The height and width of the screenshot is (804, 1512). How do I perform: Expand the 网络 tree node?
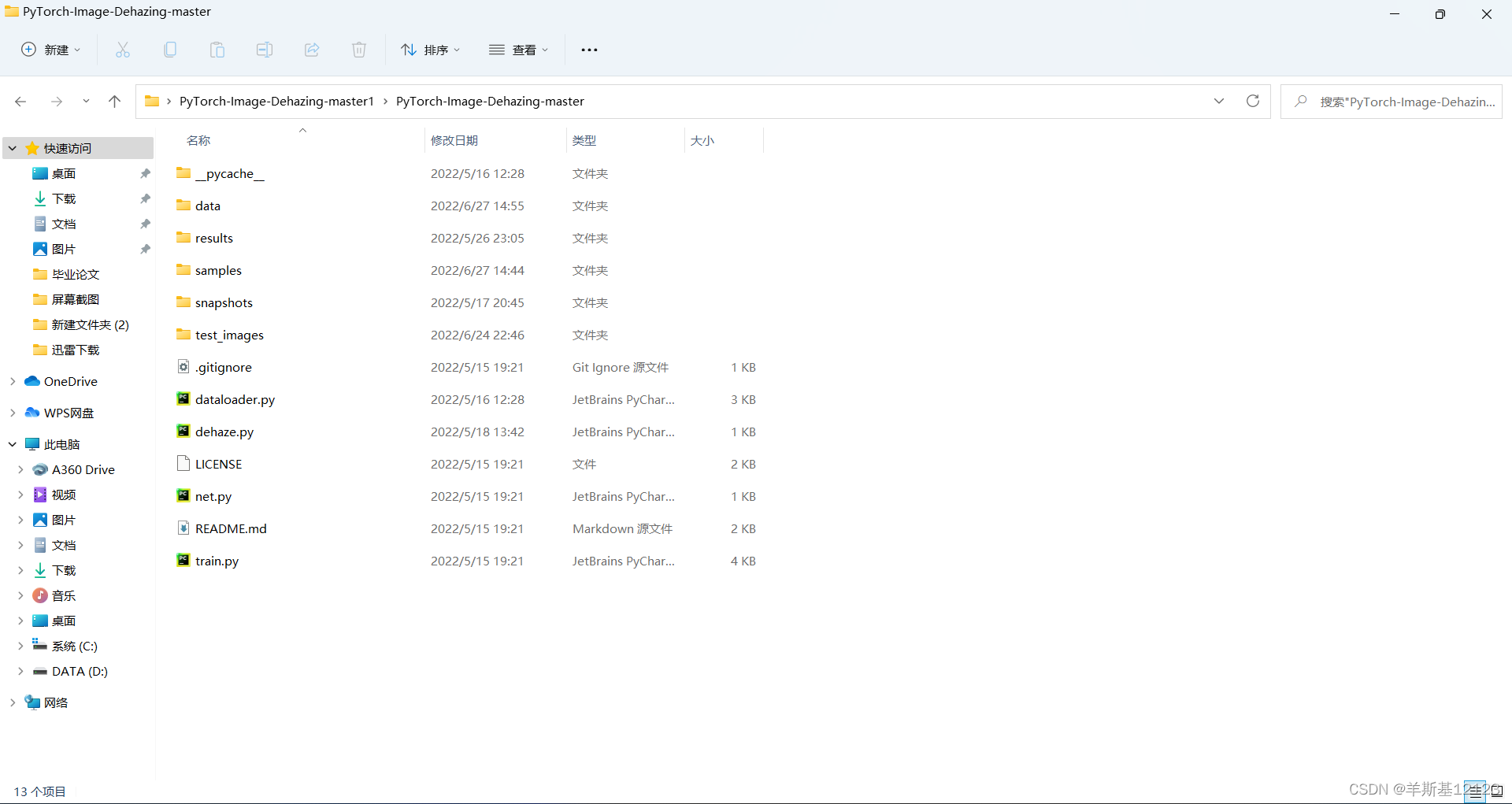(x=13, y=702)
